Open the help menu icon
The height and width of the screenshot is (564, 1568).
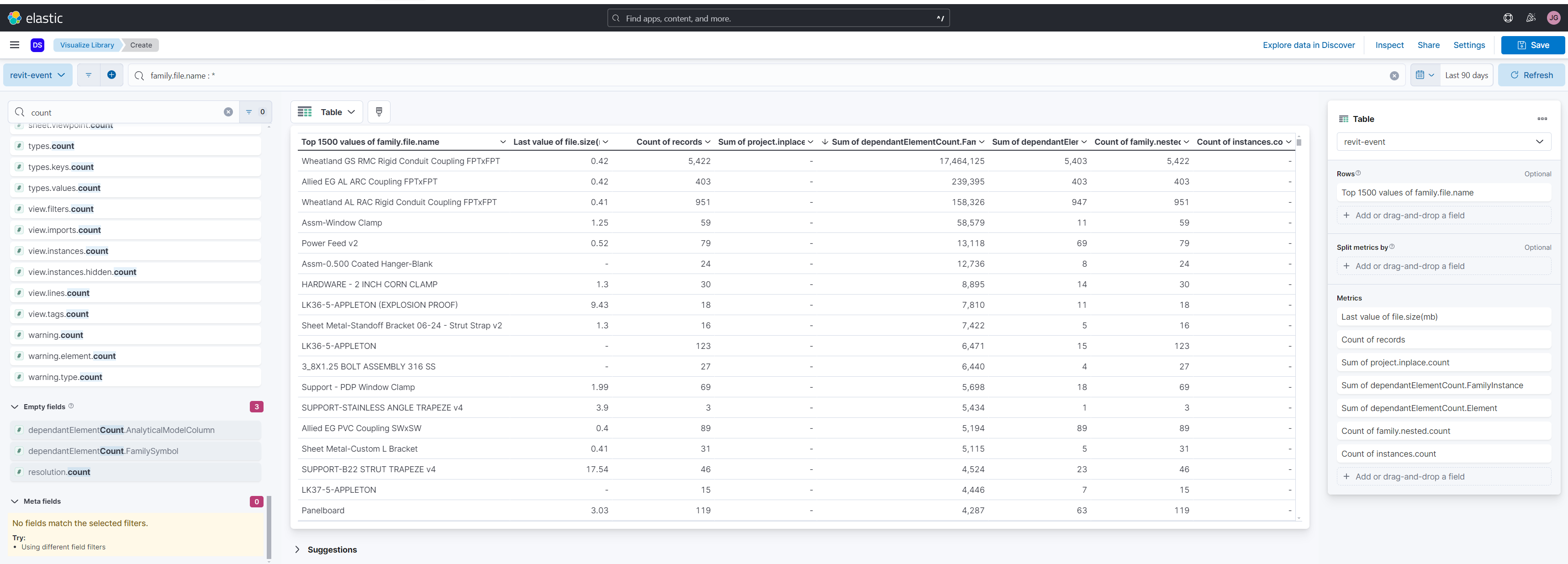tap(1508, 18)
